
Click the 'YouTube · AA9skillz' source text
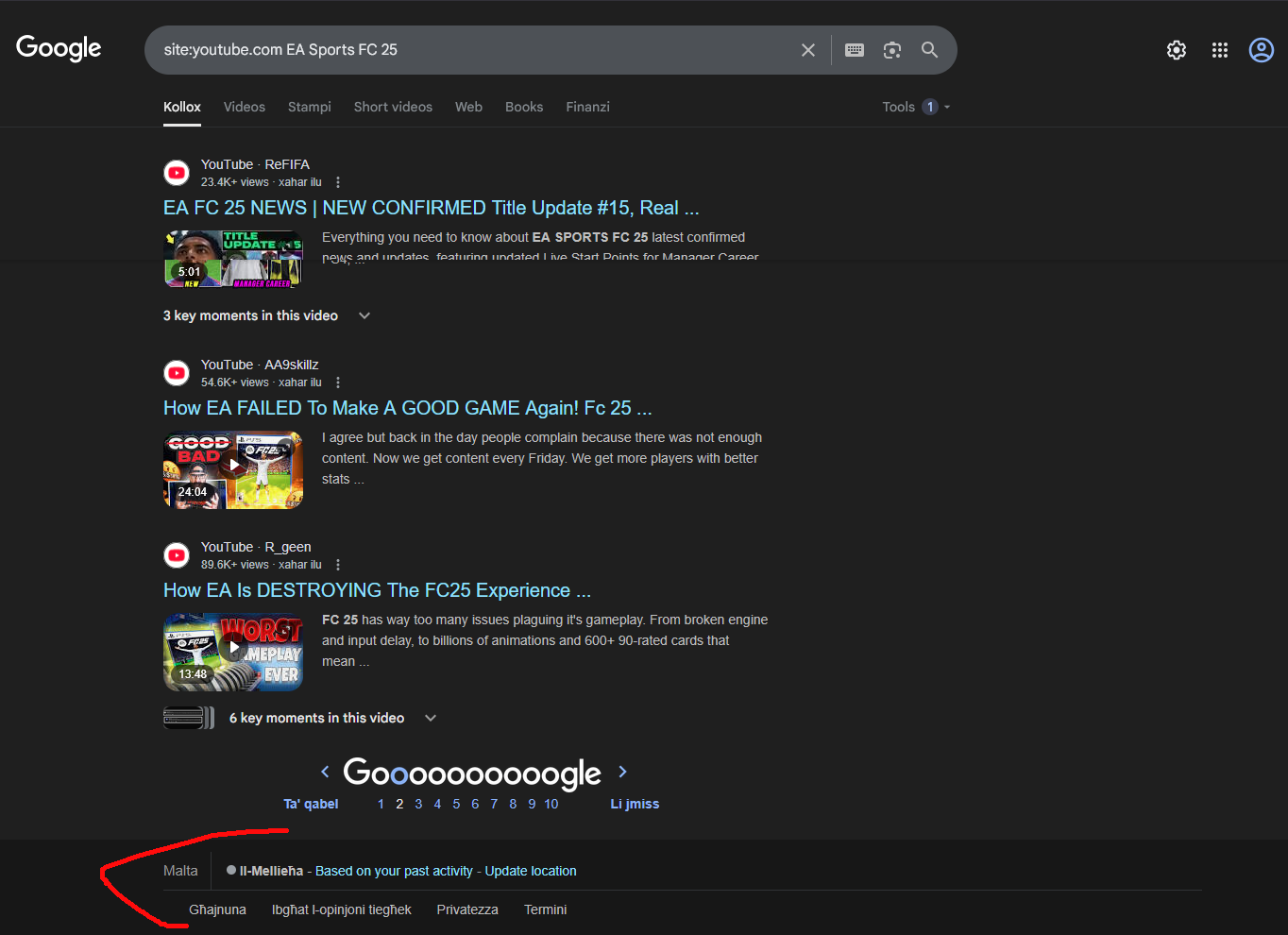(x=260, y=365)
